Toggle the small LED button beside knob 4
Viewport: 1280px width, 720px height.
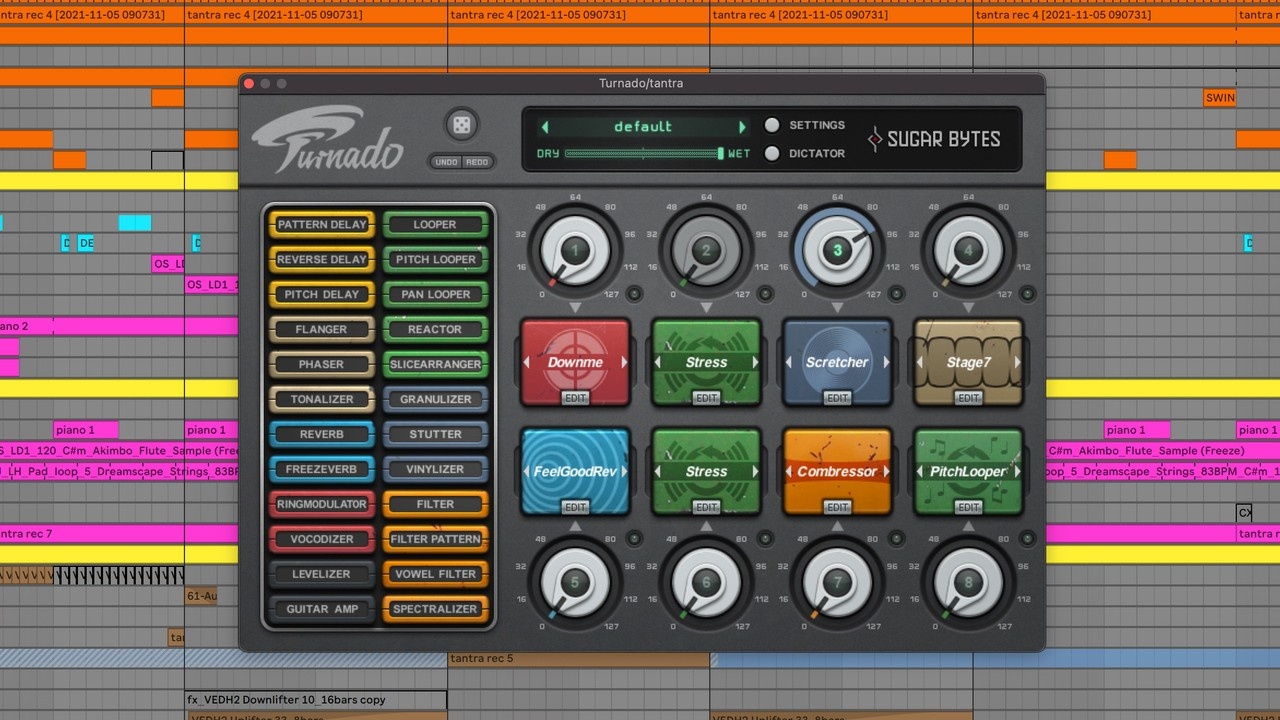click(x=1026, y=294)
